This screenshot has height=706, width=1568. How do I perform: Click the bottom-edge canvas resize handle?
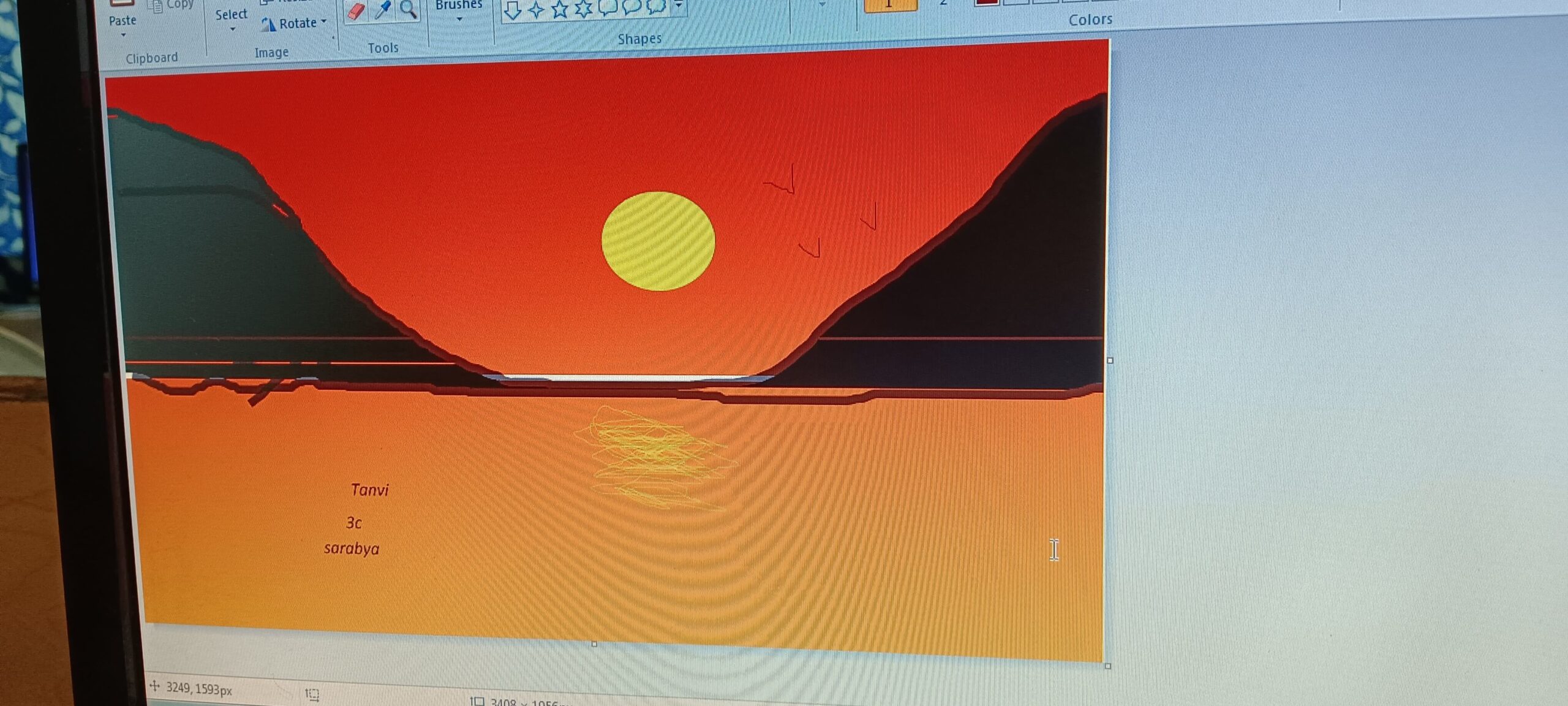tap(594, 643)
